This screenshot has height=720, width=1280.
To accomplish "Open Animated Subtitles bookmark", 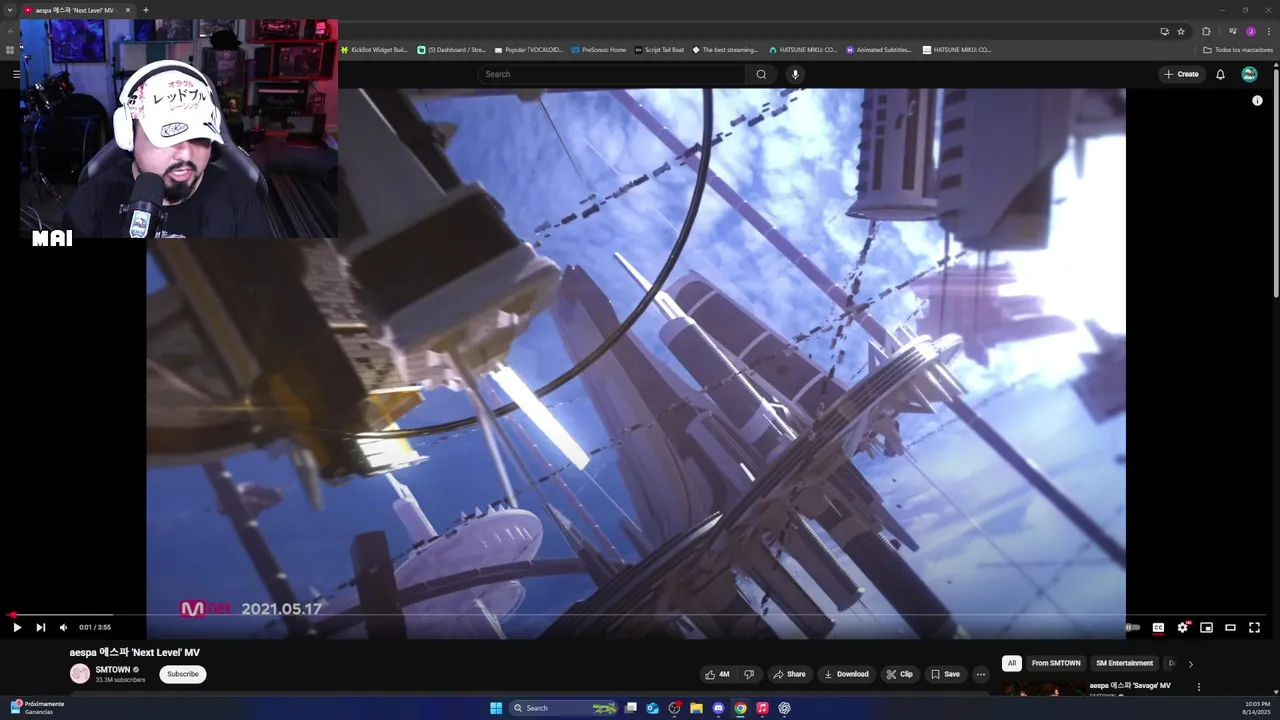I will [x=879, y=49].
